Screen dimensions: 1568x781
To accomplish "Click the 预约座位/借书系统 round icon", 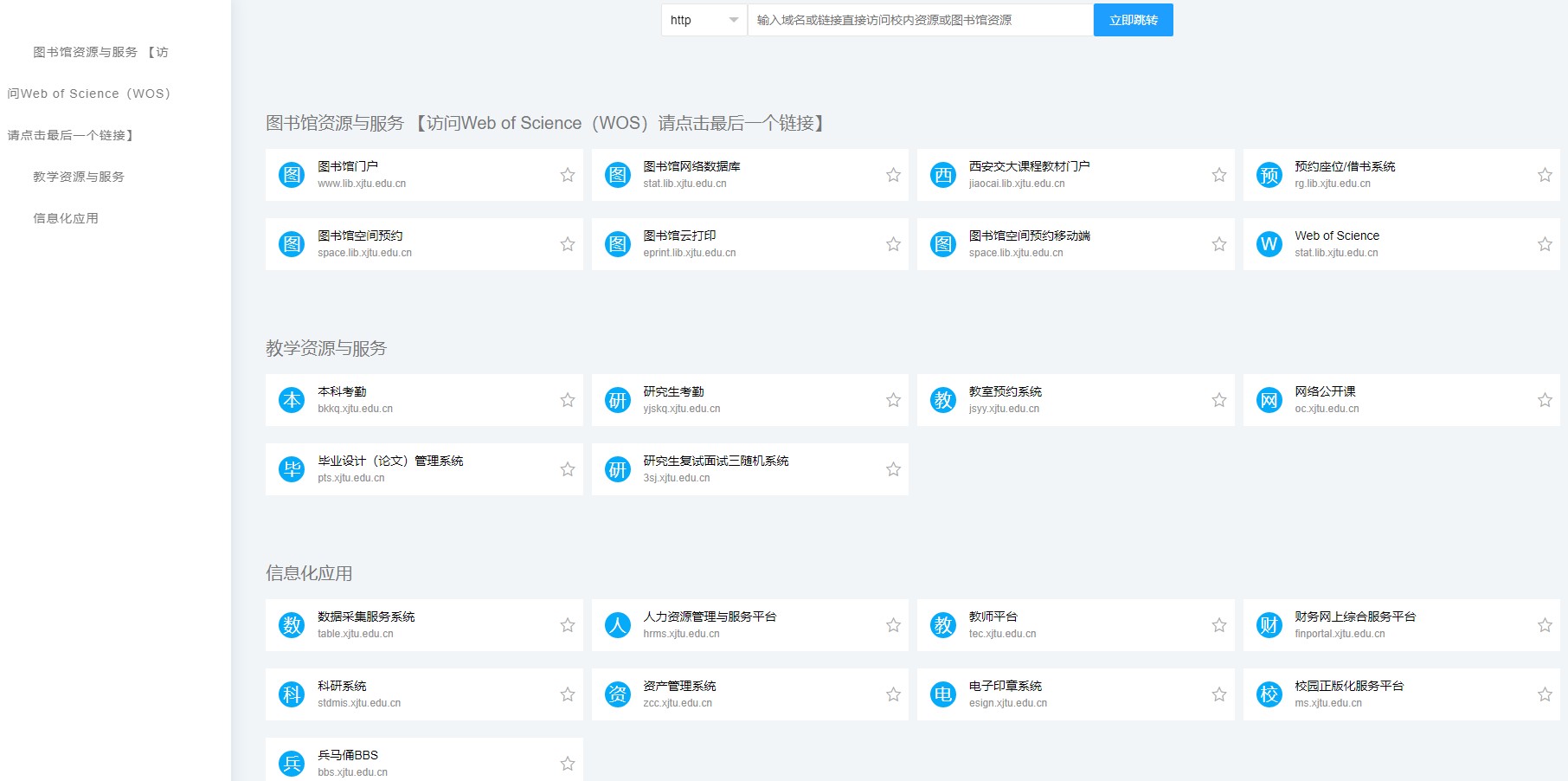I will 1269,175.
